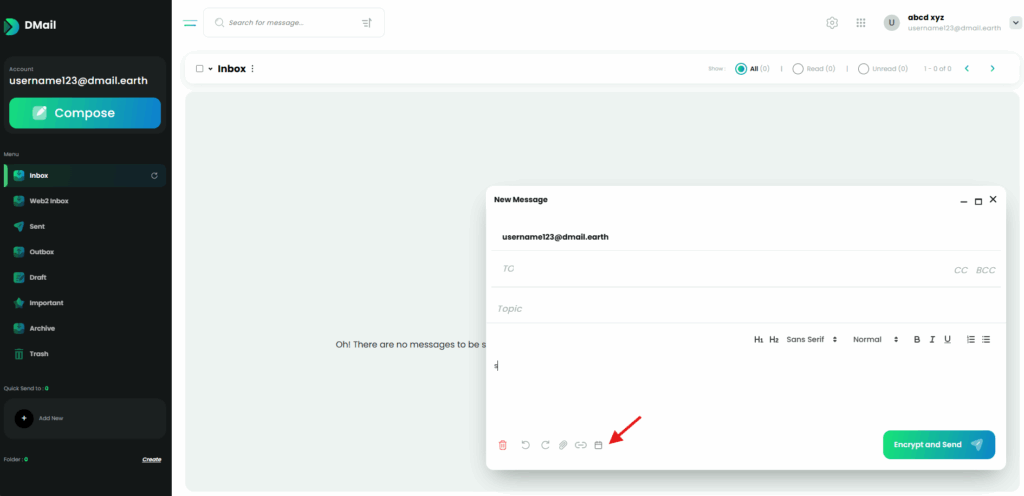Open the Normal text size dropdown

point(875,340)
